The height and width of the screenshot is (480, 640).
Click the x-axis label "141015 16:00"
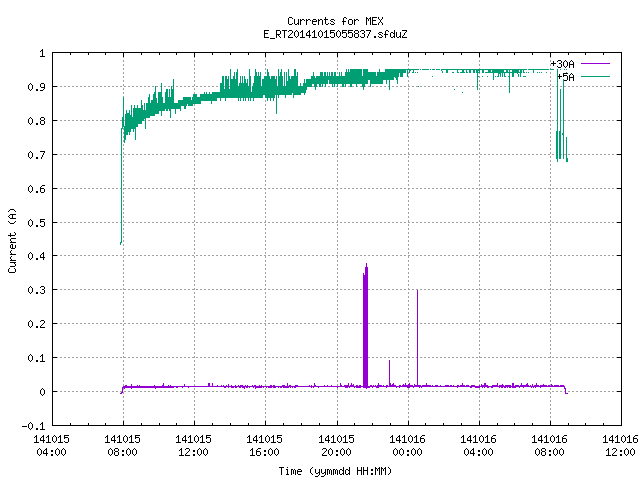click(264, 445)
